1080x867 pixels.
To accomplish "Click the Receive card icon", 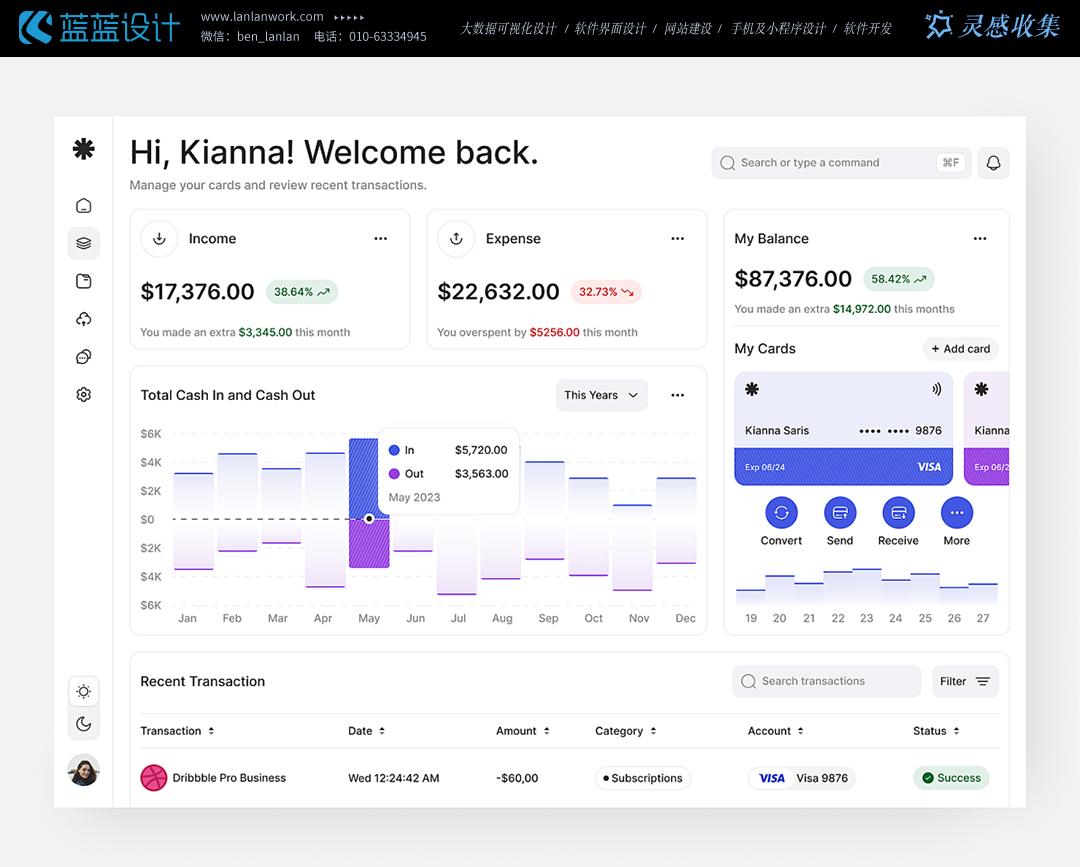I will point(898,513).
